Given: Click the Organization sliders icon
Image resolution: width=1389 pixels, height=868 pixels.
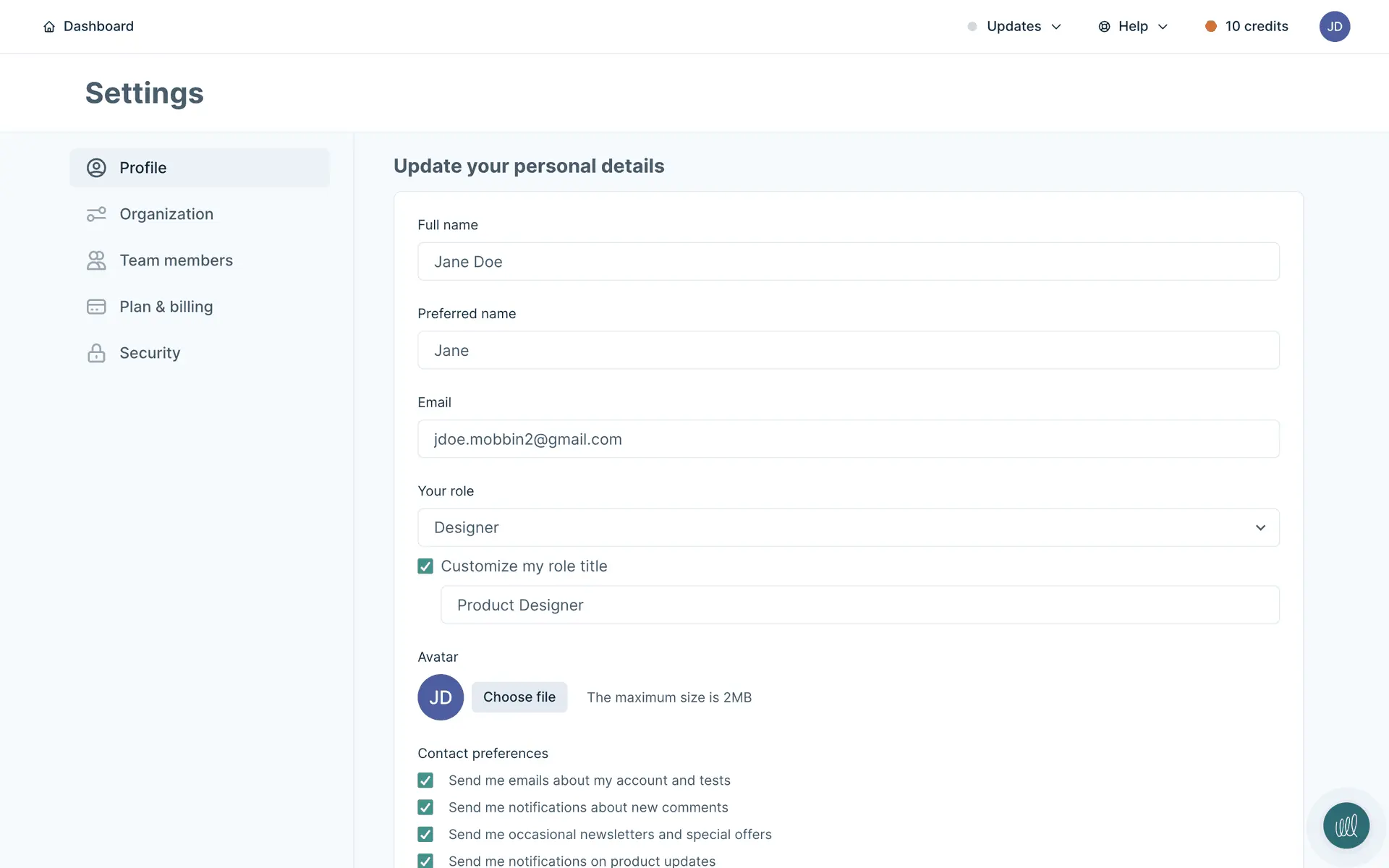Looking at the screenshot, I should 96,214.
